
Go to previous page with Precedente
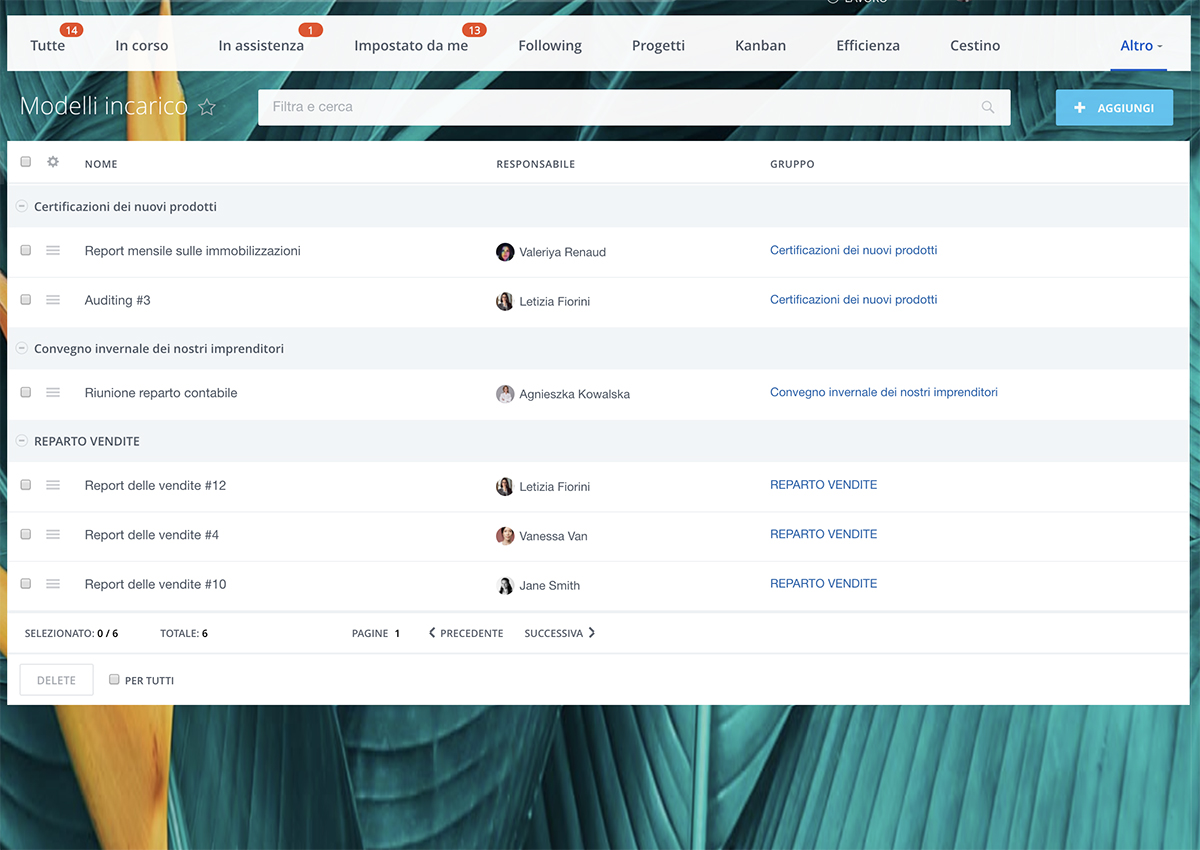pyautogui.click(x=466, y=633)
